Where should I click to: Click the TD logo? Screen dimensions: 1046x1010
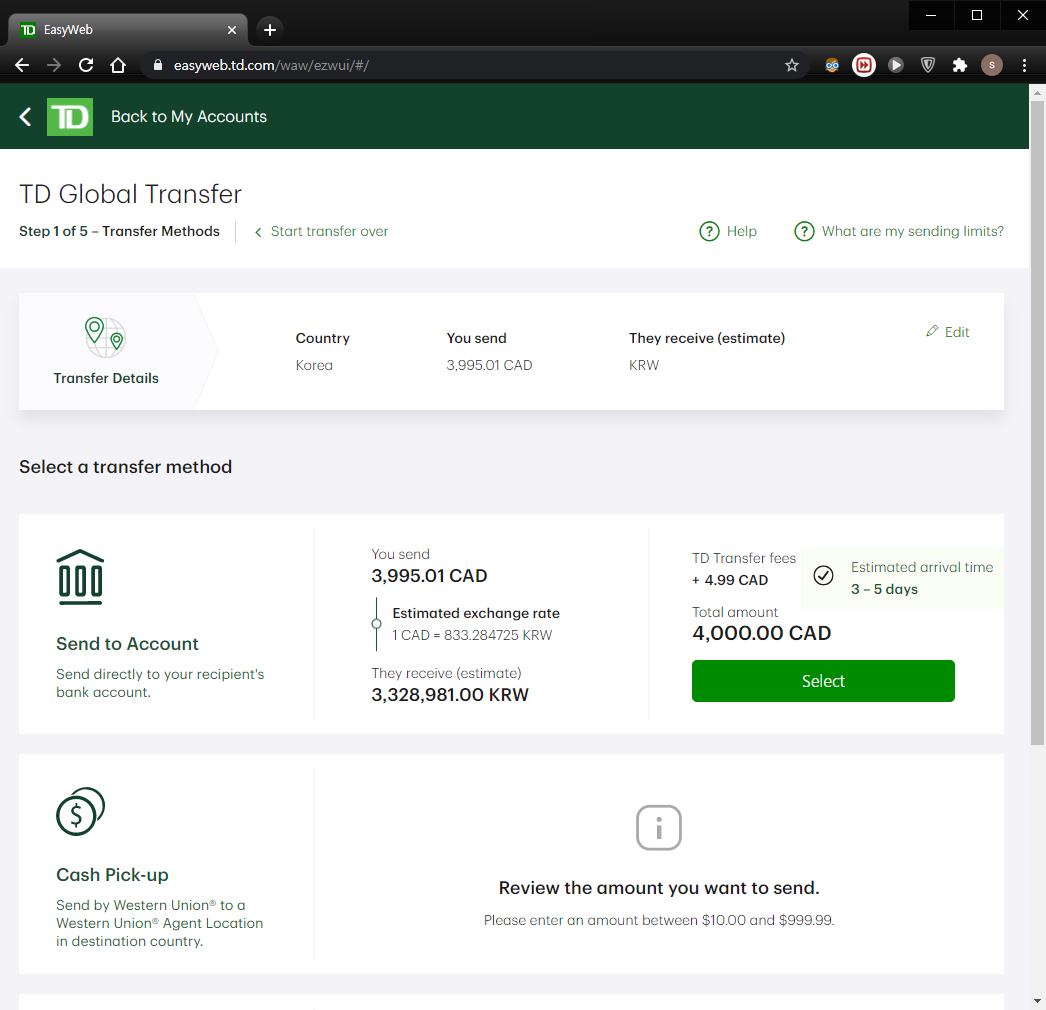click(70, 117)
